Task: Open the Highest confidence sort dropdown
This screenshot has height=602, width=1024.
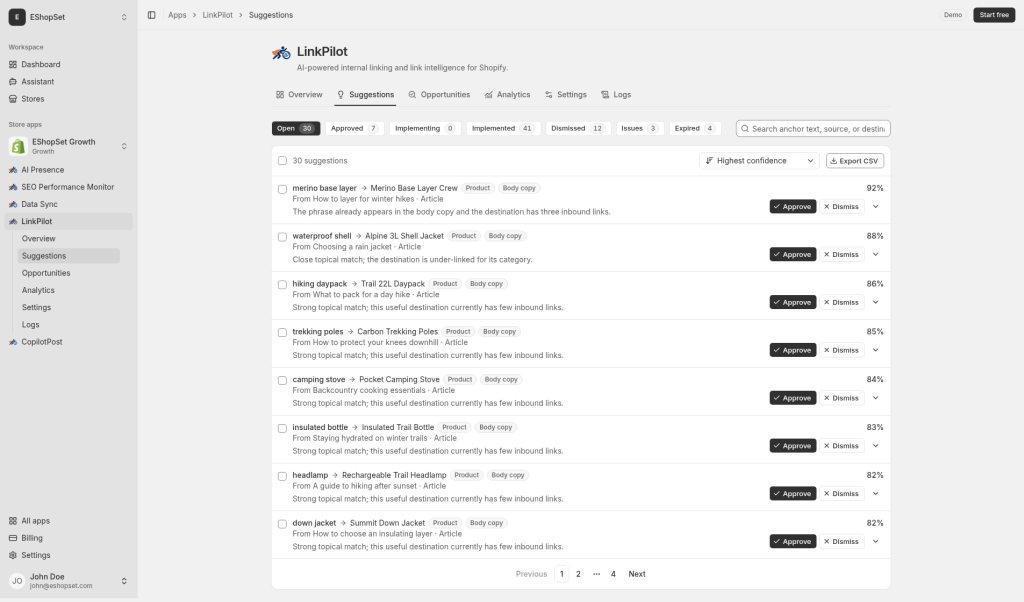Action: pos(760,161)
